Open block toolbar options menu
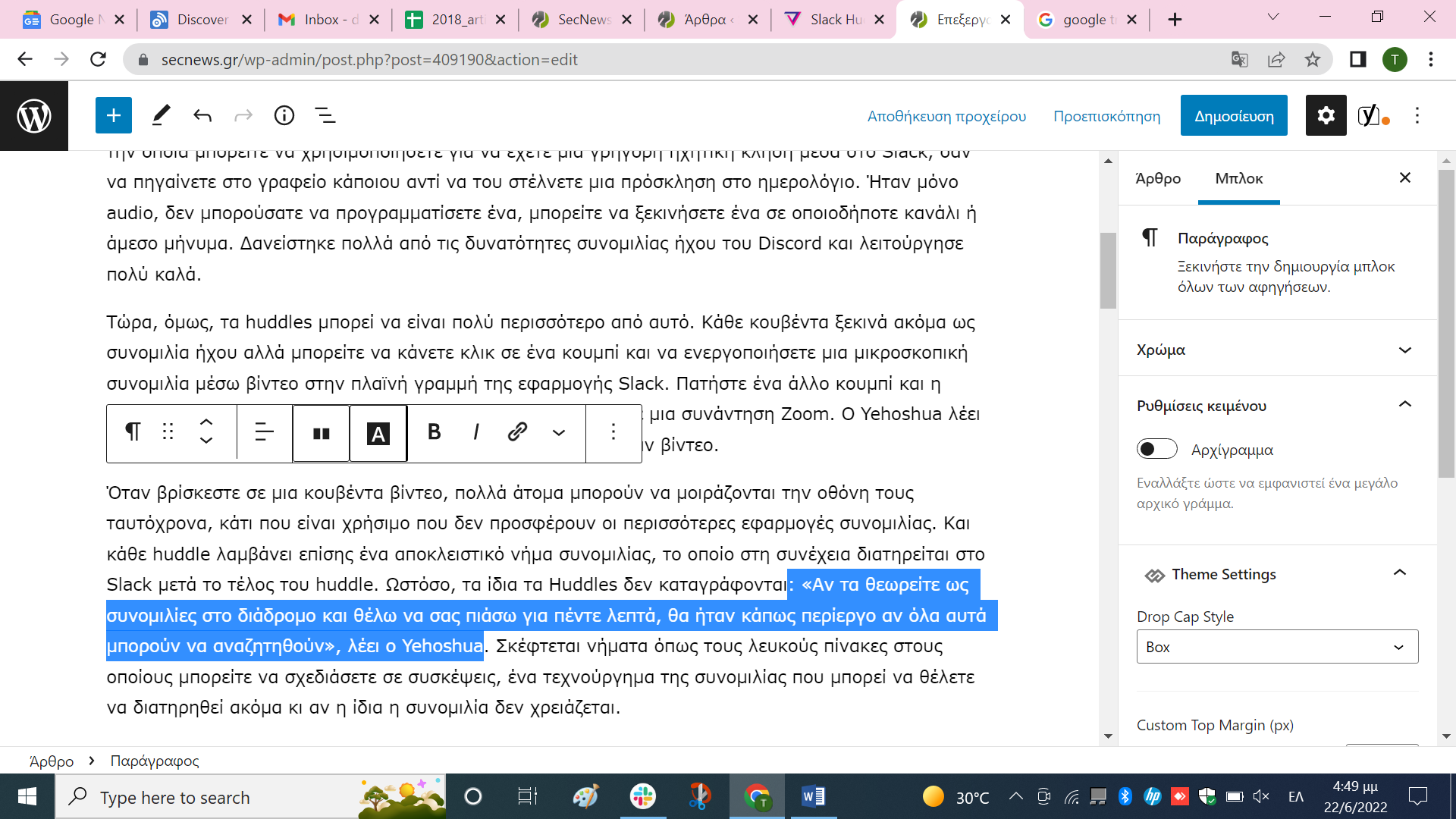Viewport: 1456px width, 819px height. tap(613, 432)
